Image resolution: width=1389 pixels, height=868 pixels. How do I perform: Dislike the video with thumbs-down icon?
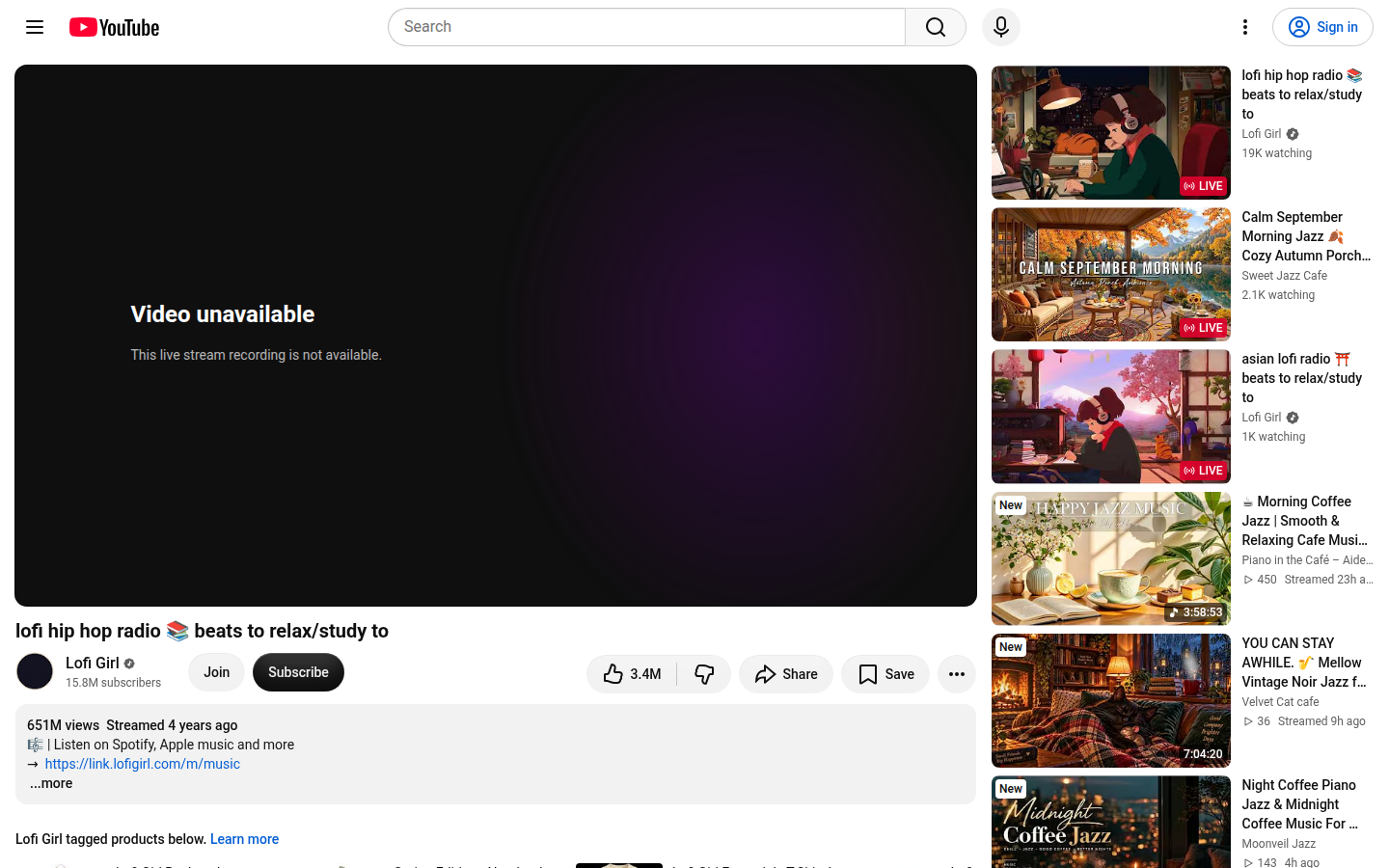tap(704, 674)
